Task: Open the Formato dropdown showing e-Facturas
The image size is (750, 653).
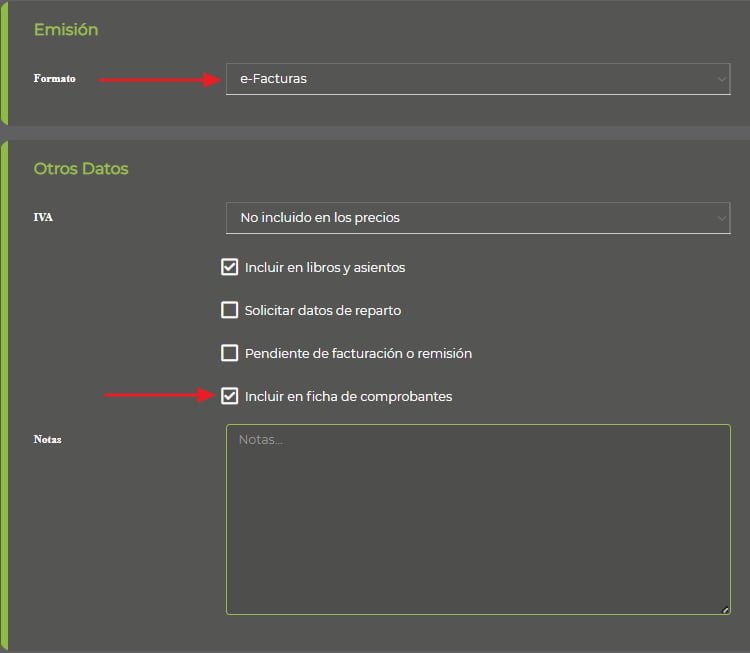Action: 478,79
